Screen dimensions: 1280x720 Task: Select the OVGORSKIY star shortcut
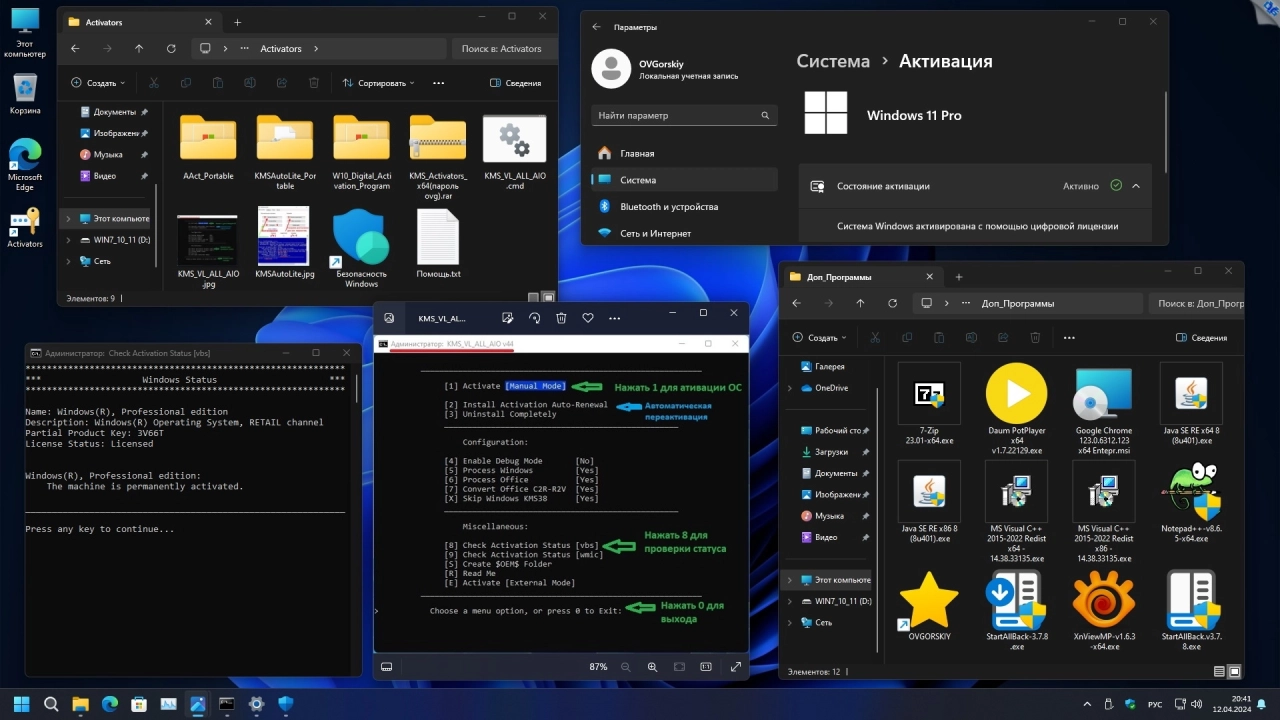929,606
